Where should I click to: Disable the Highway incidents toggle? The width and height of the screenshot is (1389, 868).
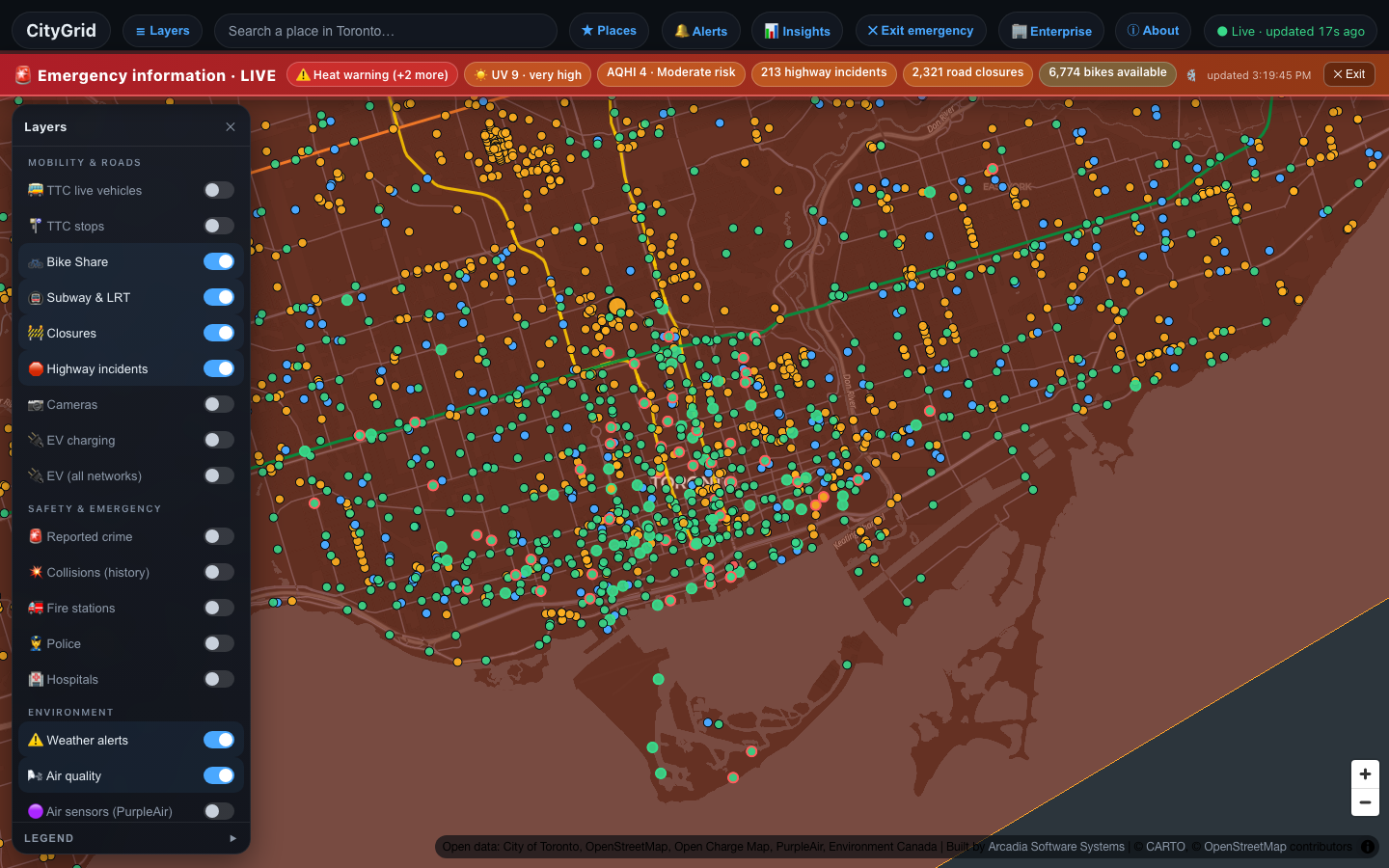(219, 368)
